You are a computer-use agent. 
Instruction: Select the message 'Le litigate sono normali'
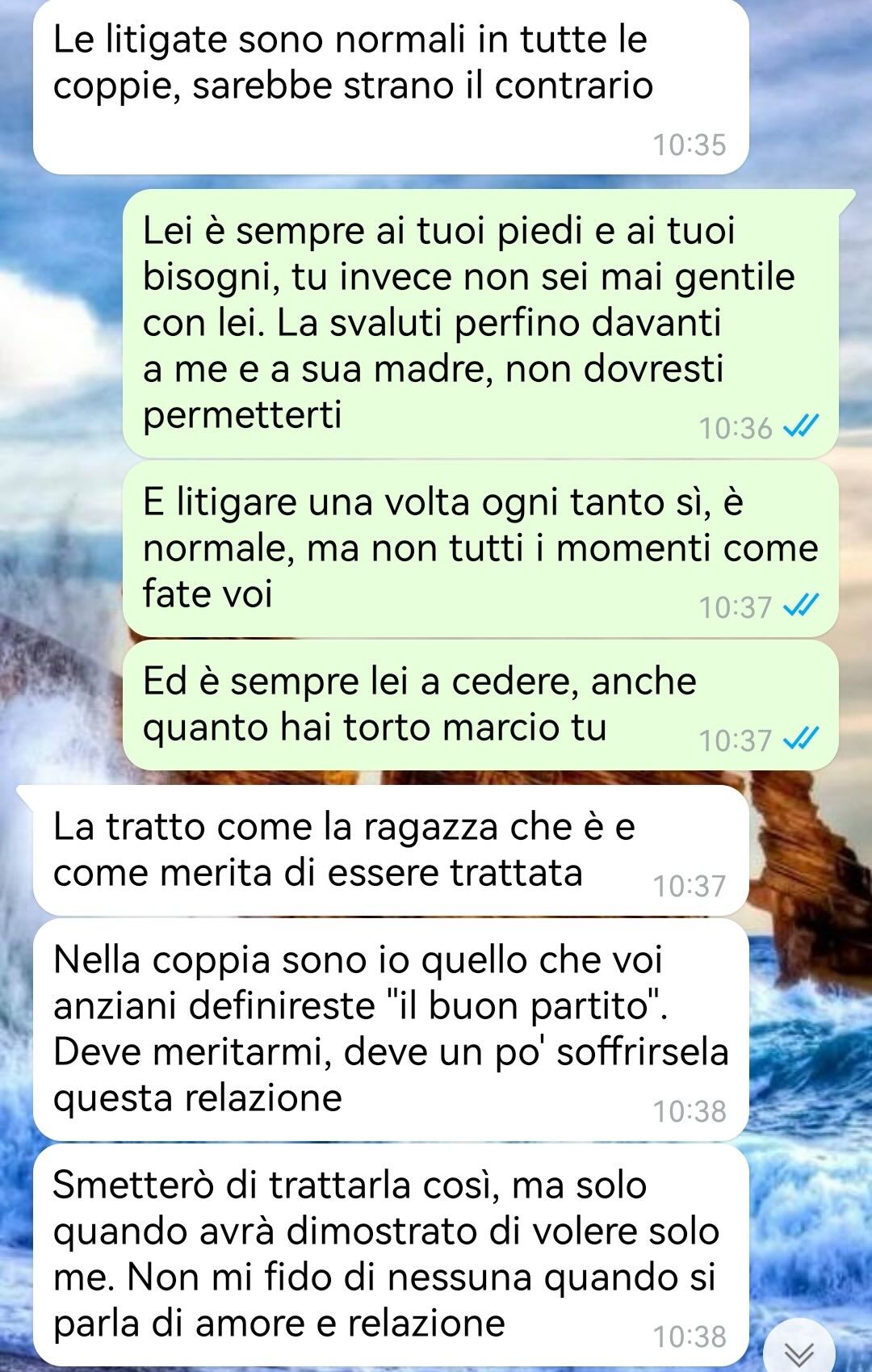391,86
